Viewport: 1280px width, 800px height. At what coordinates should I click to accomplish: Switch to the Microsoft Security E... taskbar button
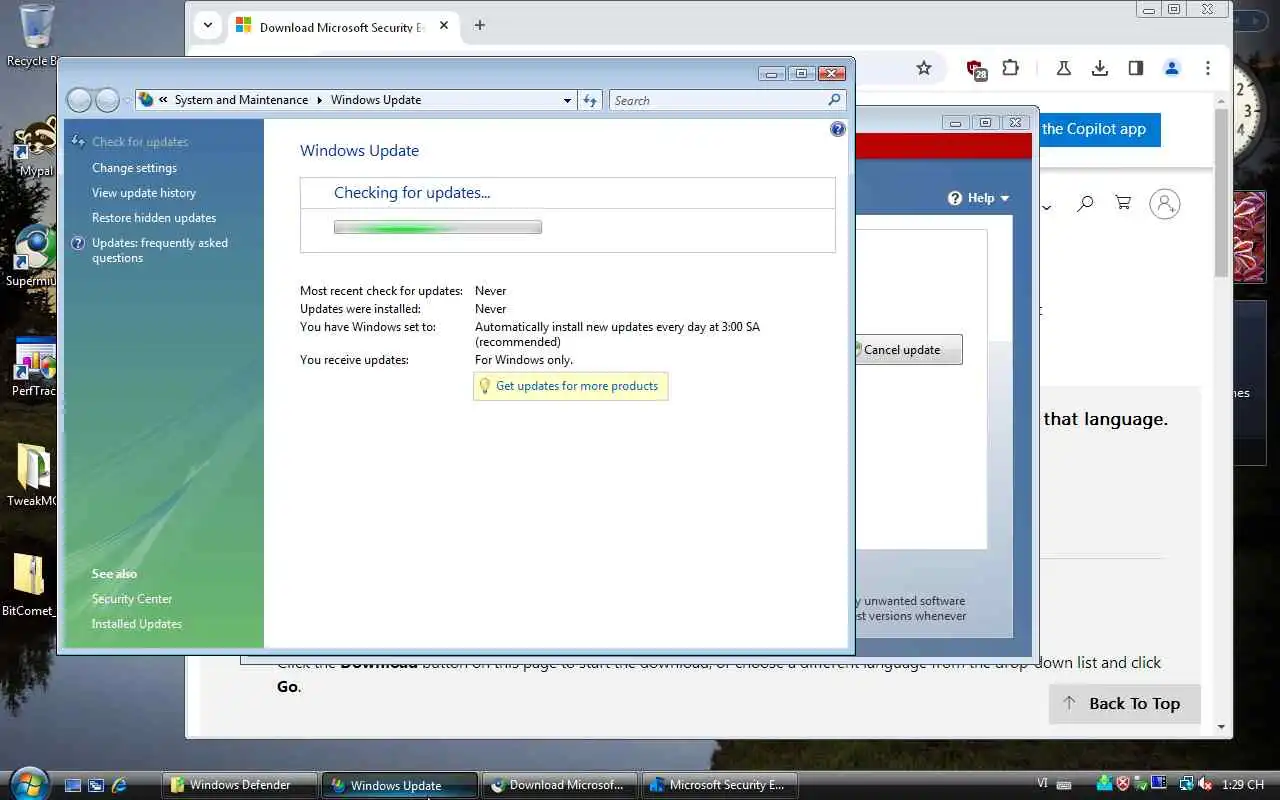point(719,785)
